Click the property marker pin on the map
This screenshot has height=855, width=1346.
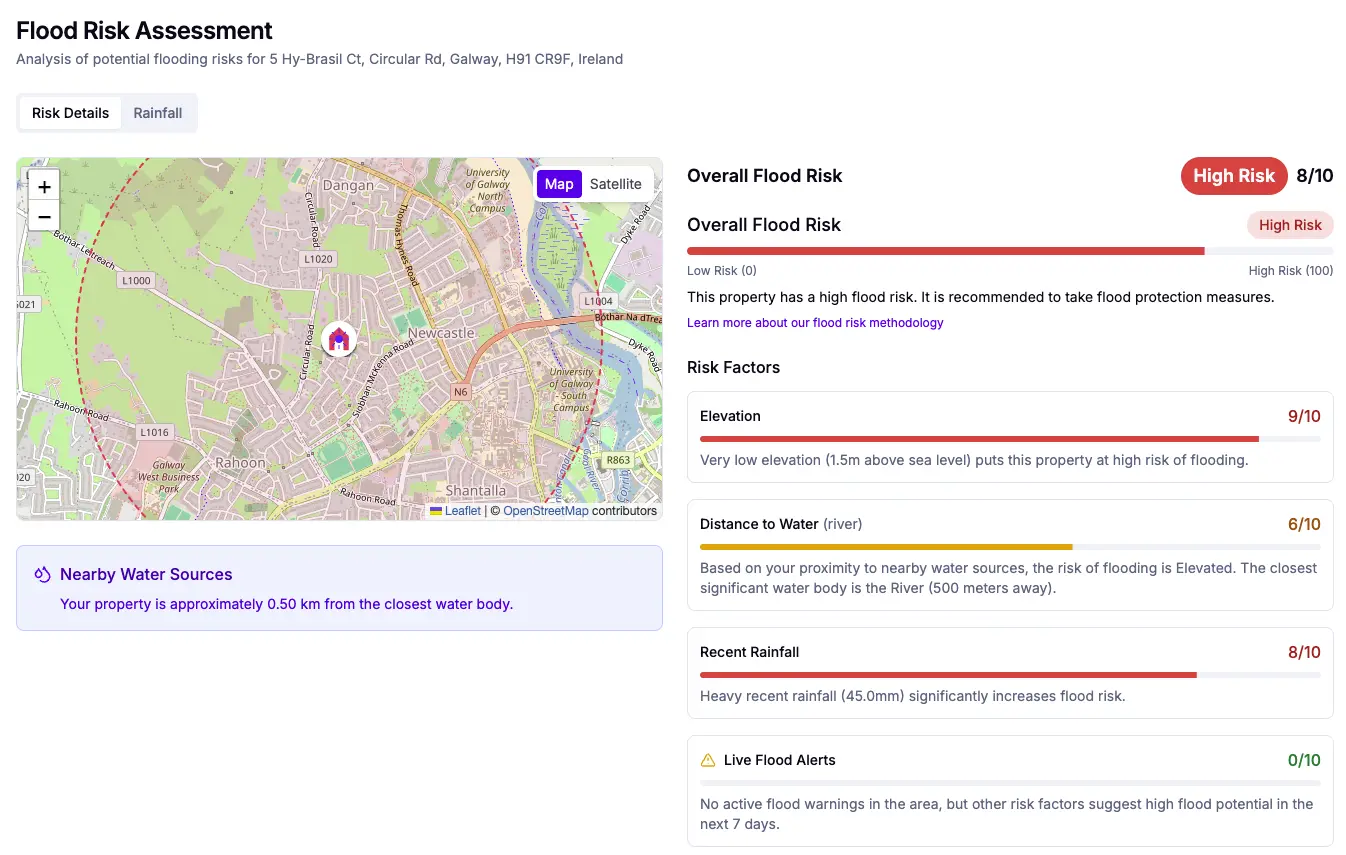[339, 338]
